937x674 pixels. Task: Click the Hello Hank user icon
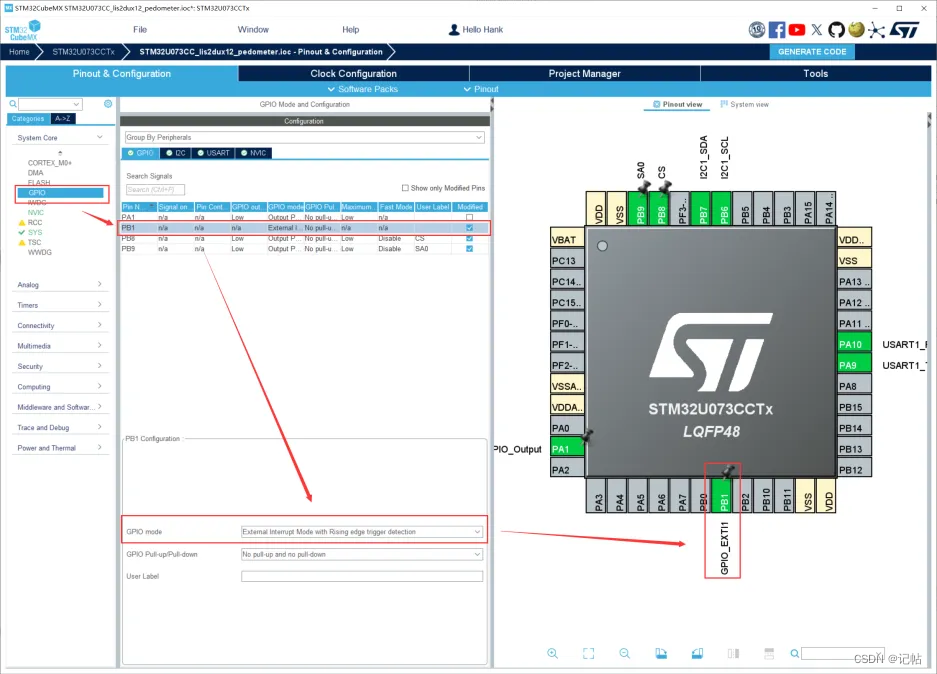[454, 29]
